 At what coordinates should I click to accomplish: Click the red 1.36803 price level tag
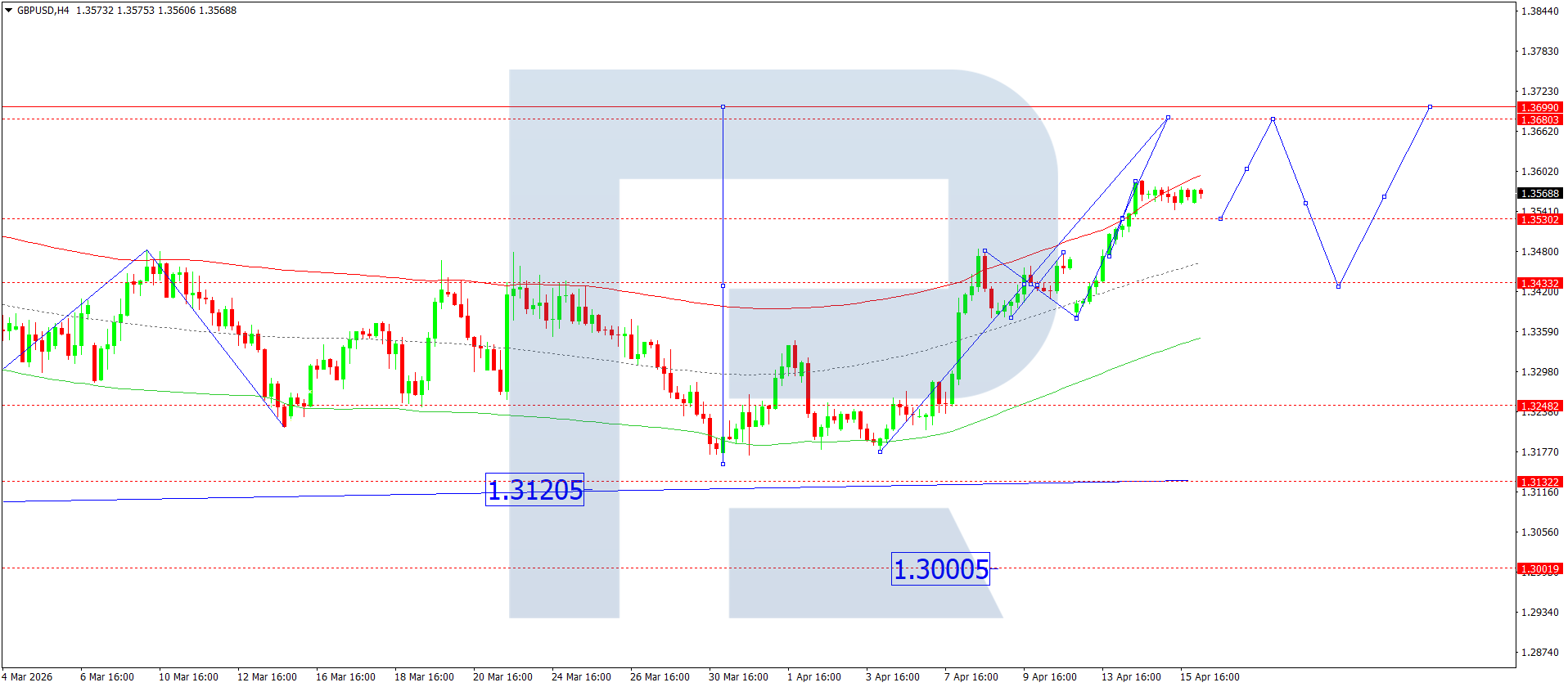1539,119
